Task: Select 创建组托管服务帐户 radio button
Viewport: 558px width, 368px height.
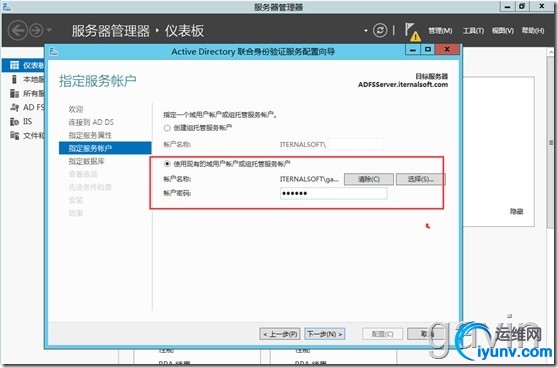Action: 167,128
